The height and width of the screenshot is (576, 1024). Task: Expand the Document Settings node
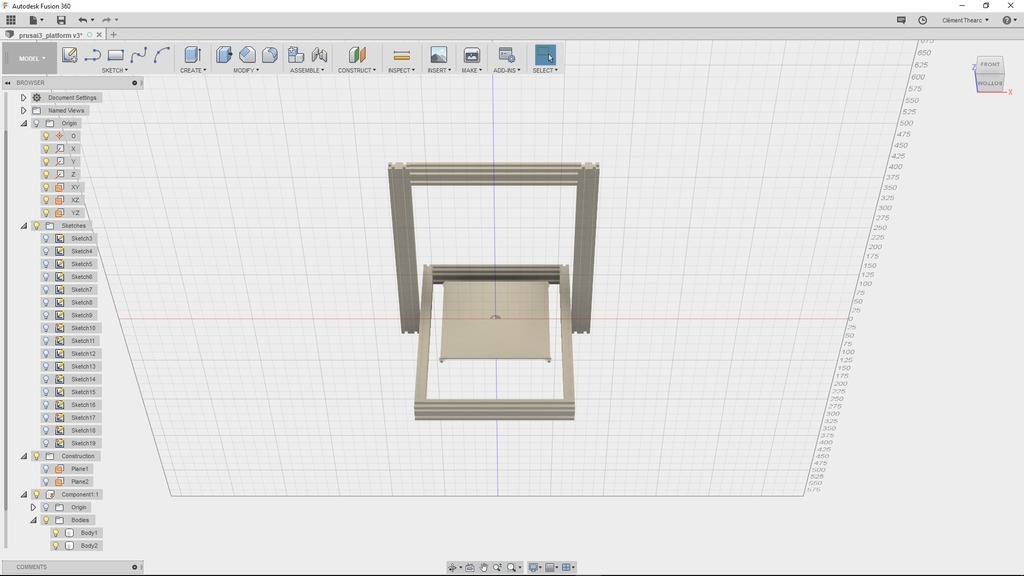coord(24,98)
